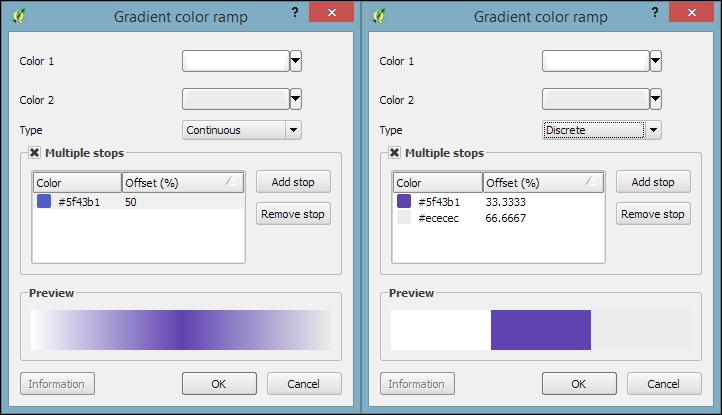Click purple swatch for stop at 33.3333
The image size is (722, 415).
[404, 201]
